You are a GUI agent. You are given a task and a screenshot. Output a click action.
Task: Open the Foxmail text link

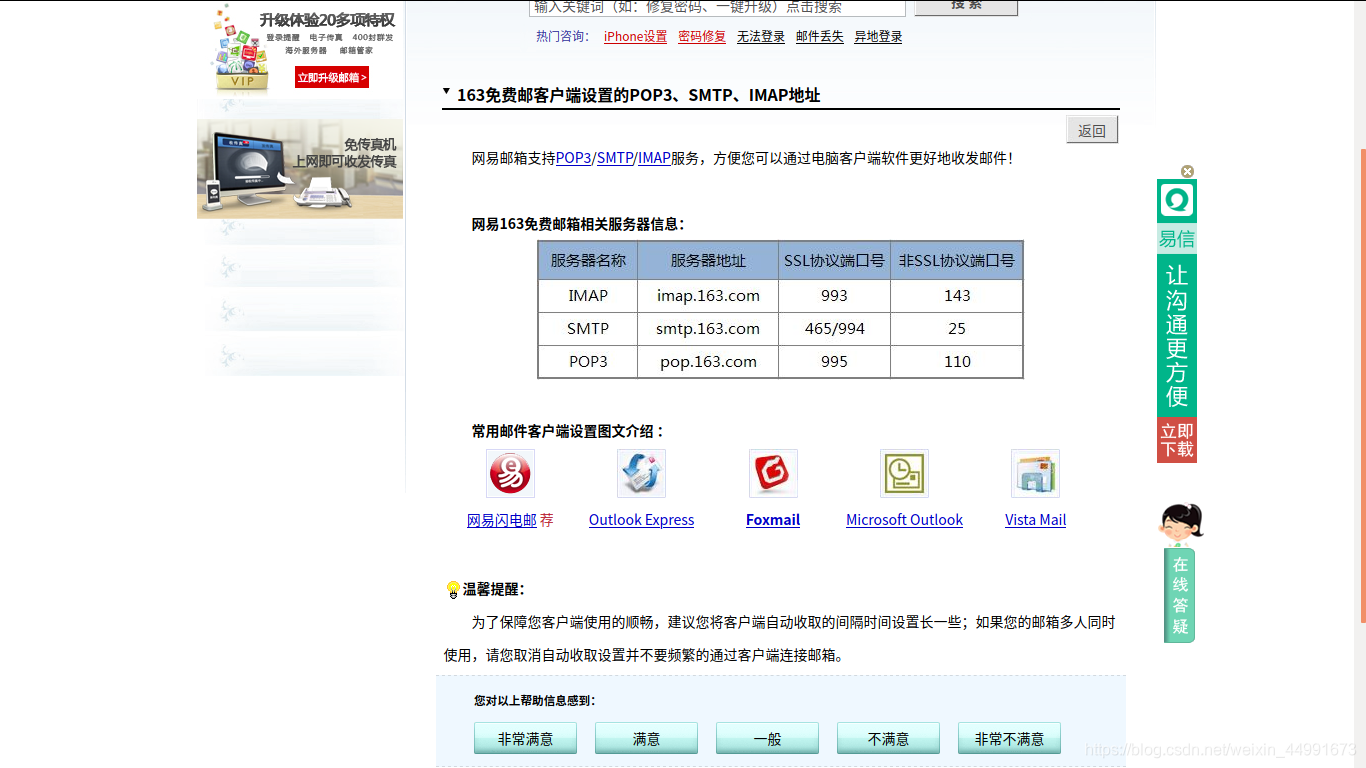coord(773,520)
